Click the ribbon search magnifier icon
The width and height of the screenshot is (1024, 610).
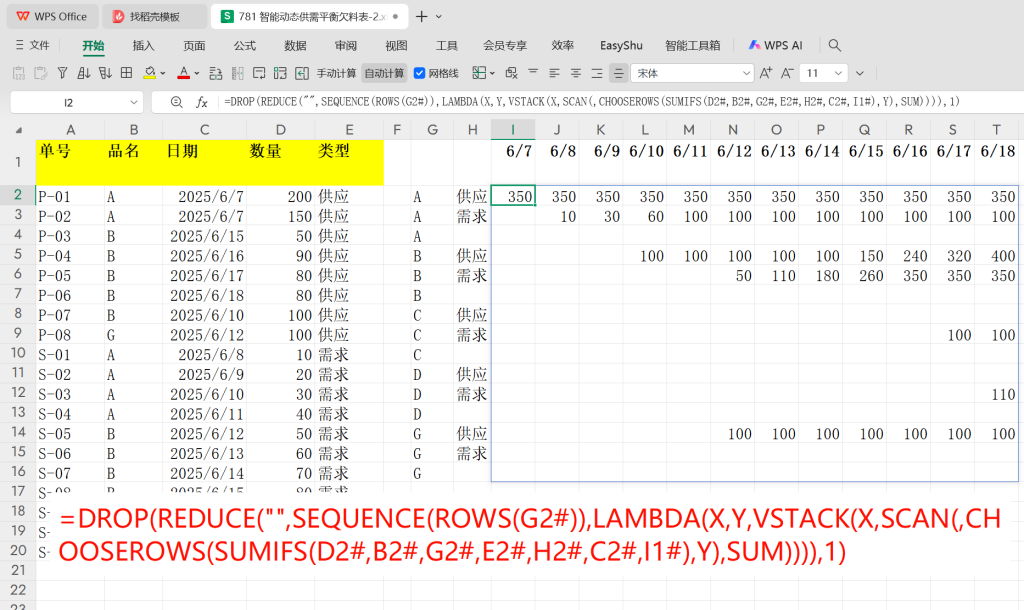(835, 45)
